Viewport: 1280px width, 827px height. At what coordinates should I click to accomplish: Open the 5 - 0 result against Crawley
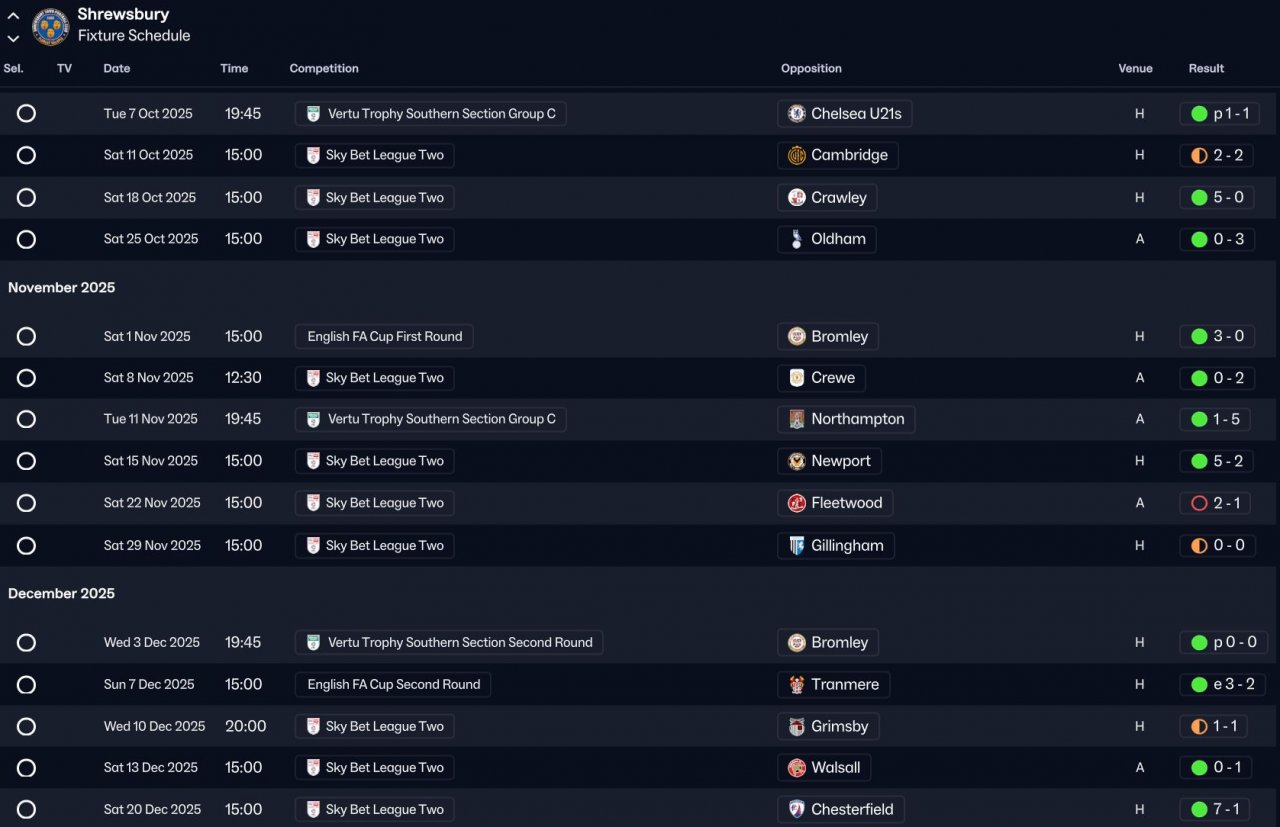click(1217, 198)
